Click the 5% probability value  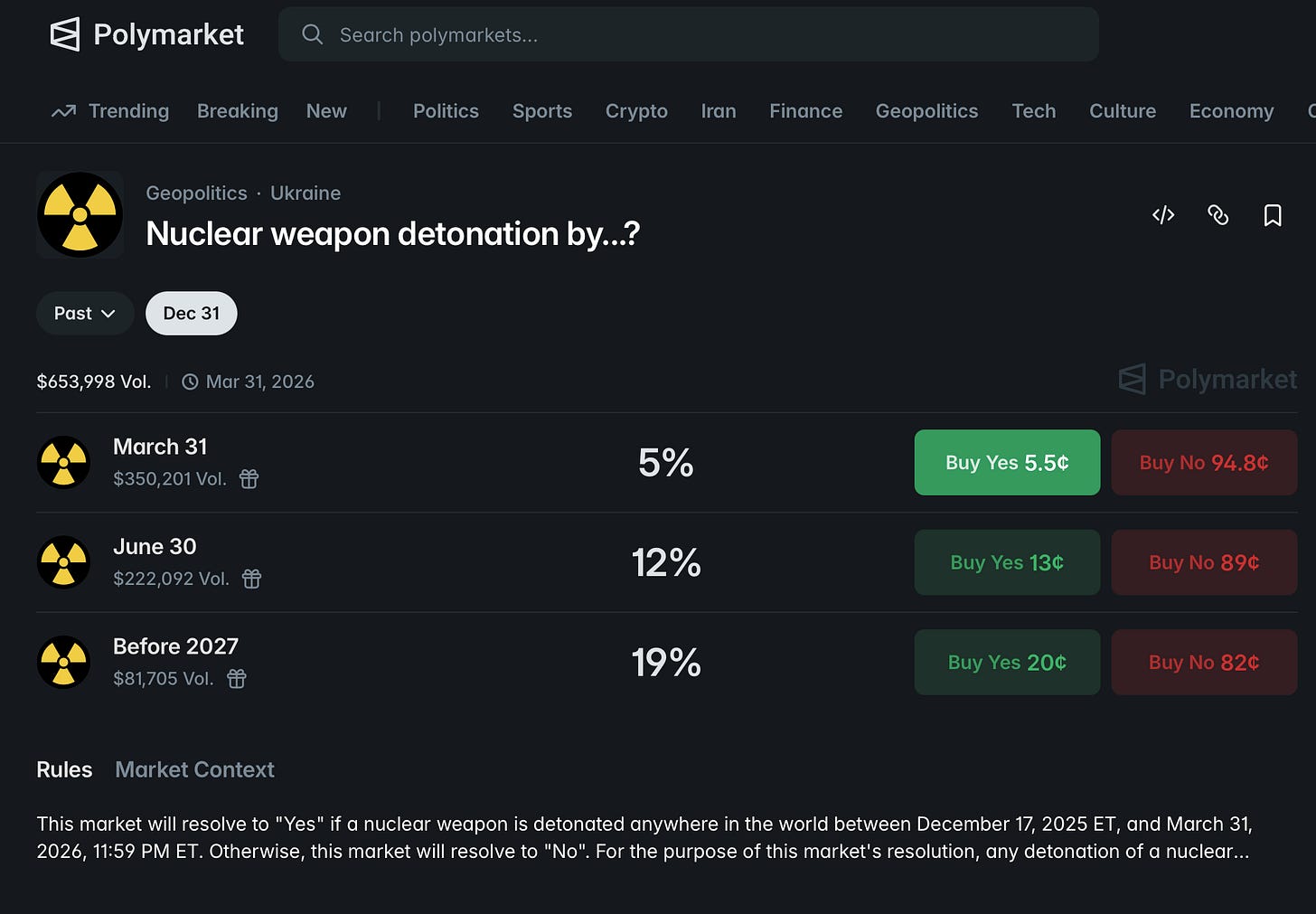tap(666, 462)
